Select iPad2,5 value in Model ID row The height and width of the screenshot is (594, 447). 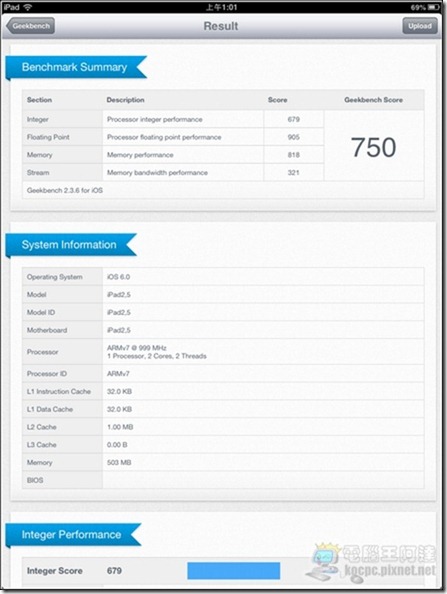119,313
